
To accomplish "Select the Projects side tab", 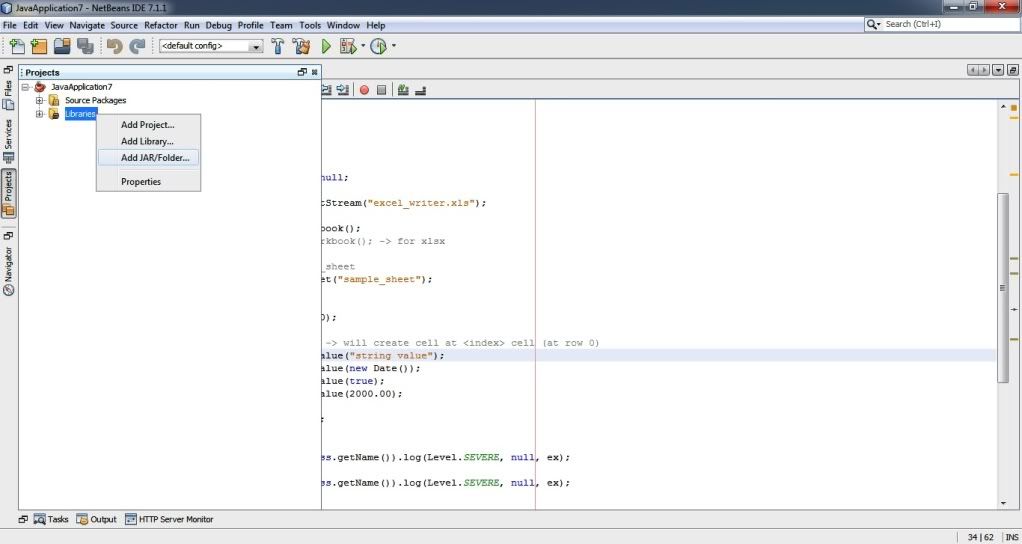I will 8,193.
